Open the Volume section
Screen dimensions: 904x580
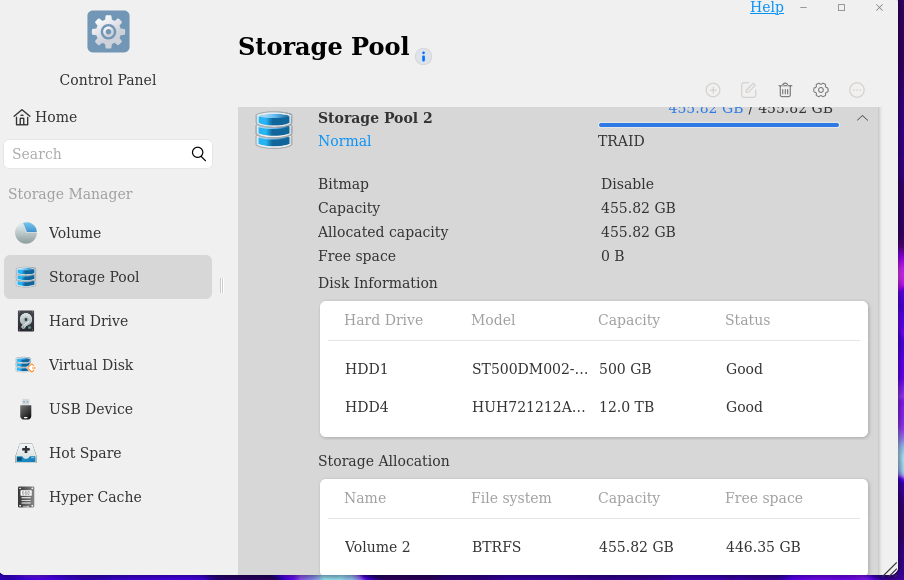(108, 233)
